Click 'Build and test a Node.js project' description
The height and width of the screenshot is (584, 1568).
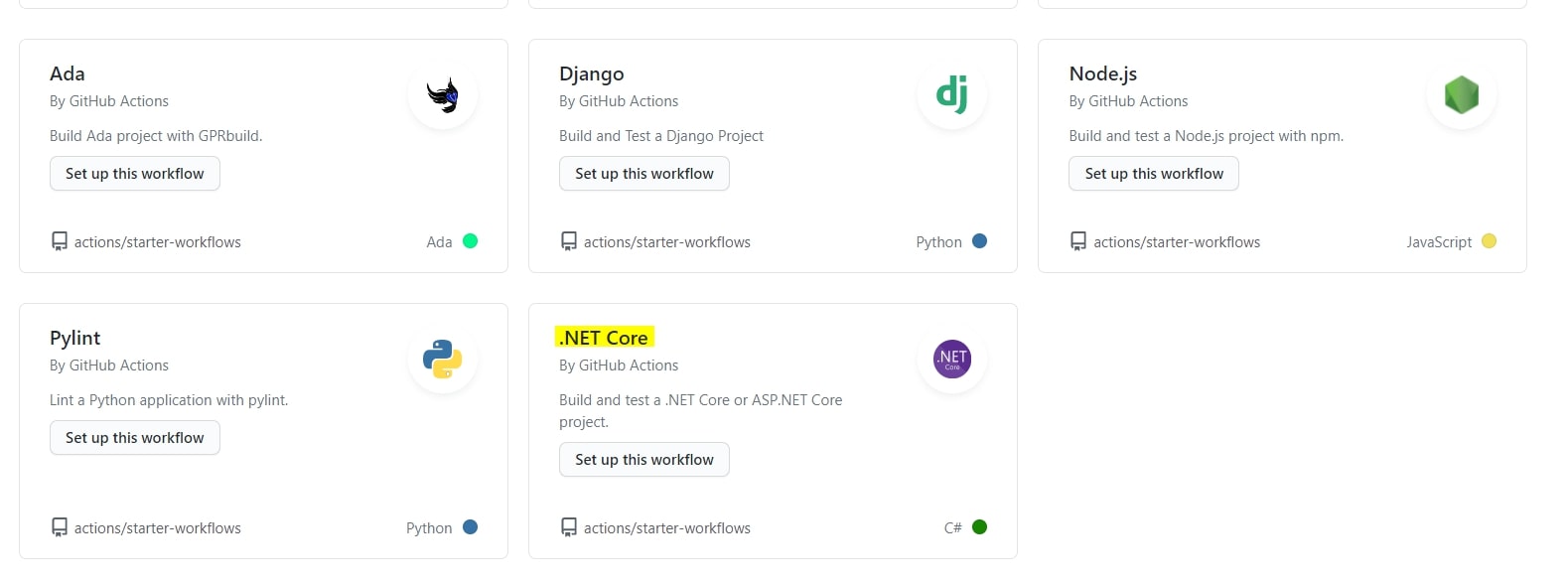coord(1206,136)
